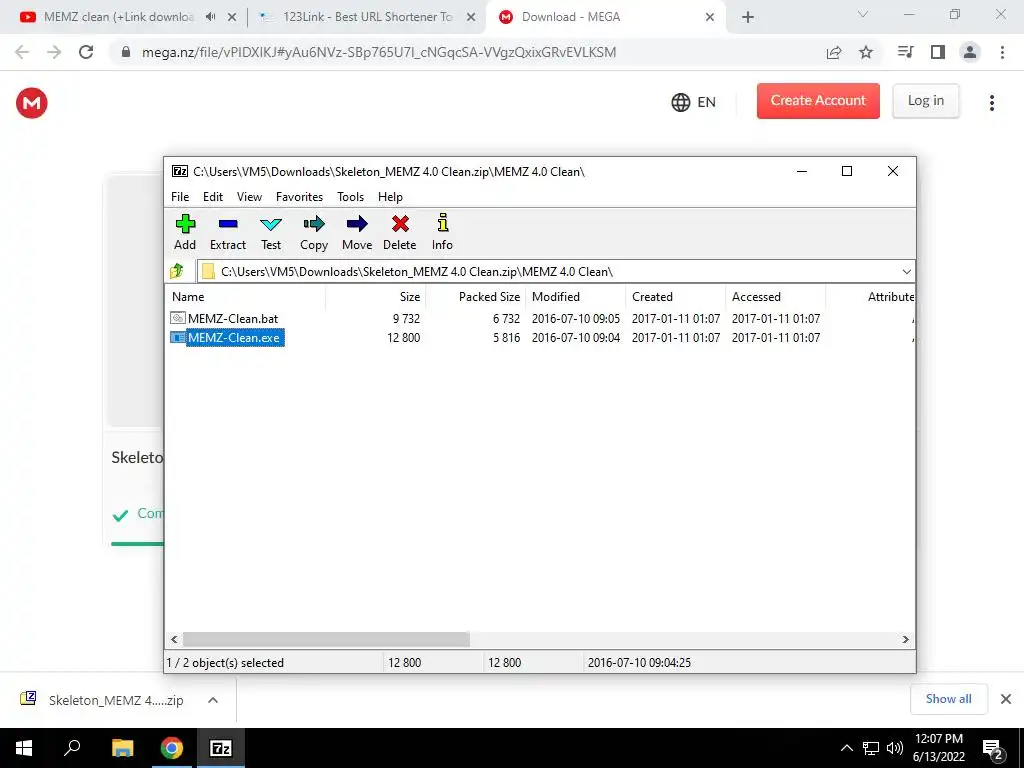Screen dimensions: 1024x768
Task: Click the Create Account button
Action: (x=818, y=101)
